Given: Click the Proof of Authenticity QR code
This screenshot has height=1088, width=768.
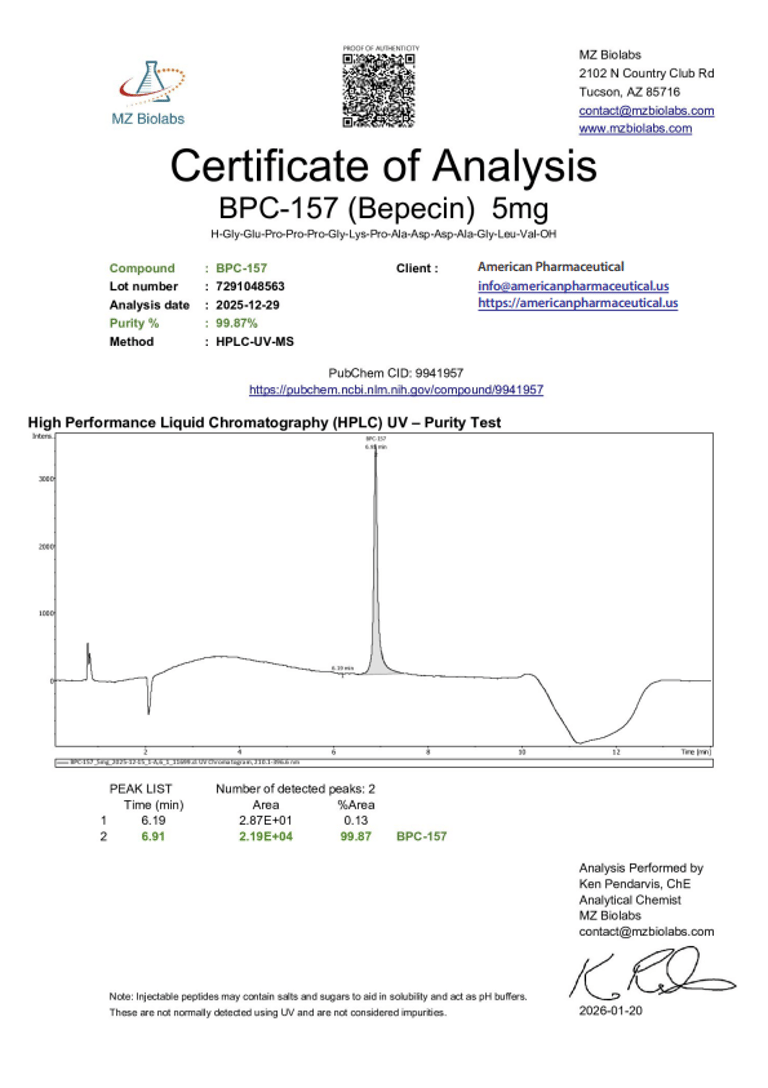Looking at the screenshot, I should click(378, 90).
